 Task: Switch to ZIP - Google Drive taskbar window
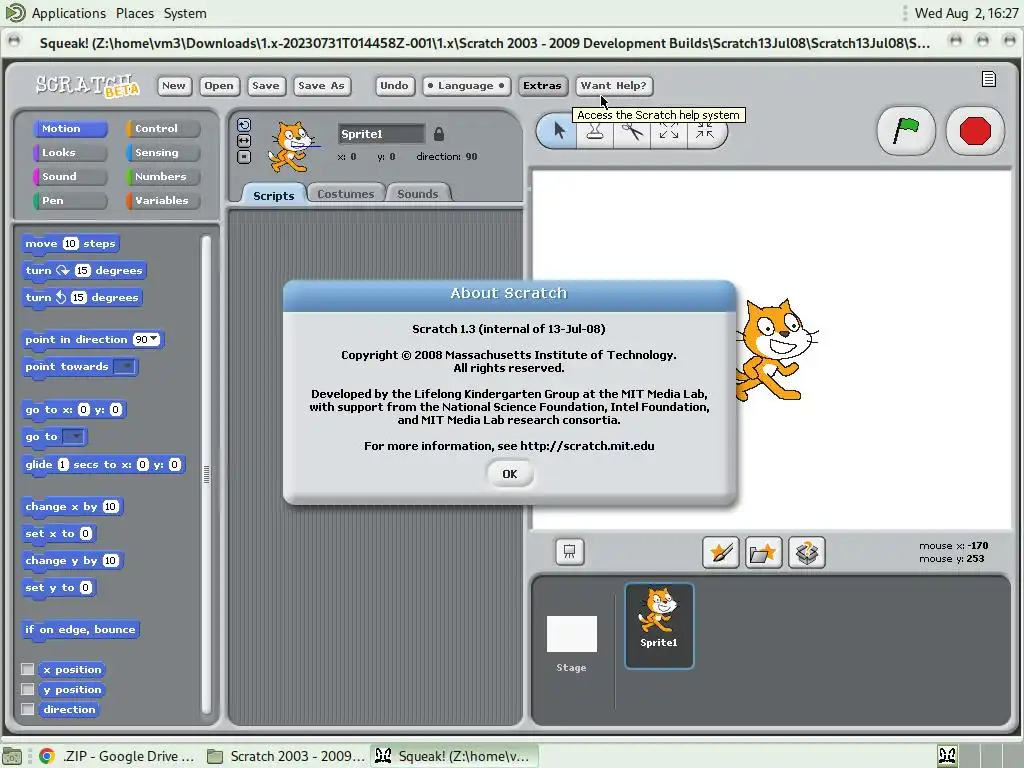118,756
